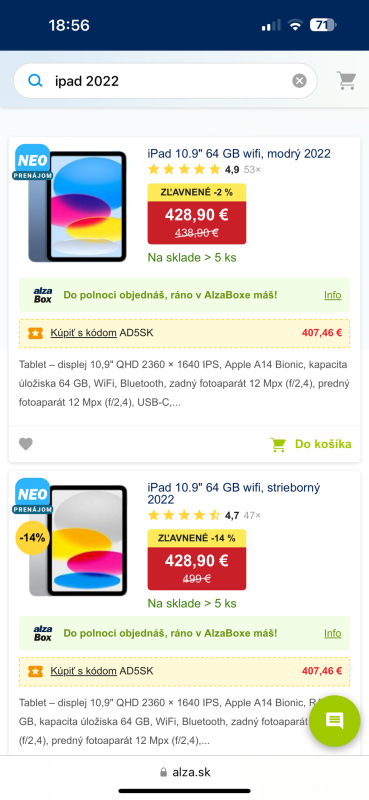Open silver iPad strieborný 2022 title link

[234, 493]
